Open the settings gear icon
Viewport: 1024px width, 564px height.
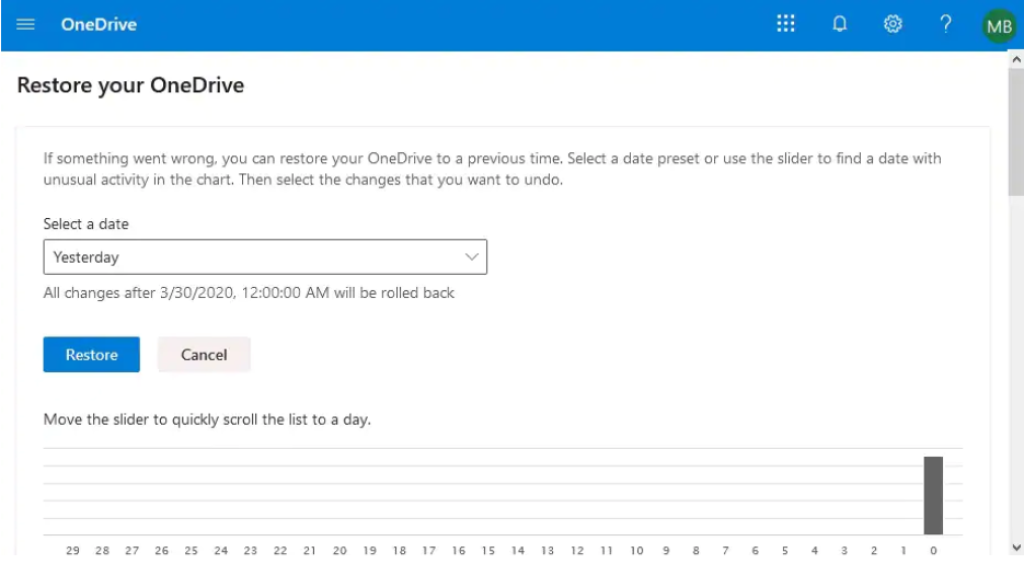click(x=893, y=25)
